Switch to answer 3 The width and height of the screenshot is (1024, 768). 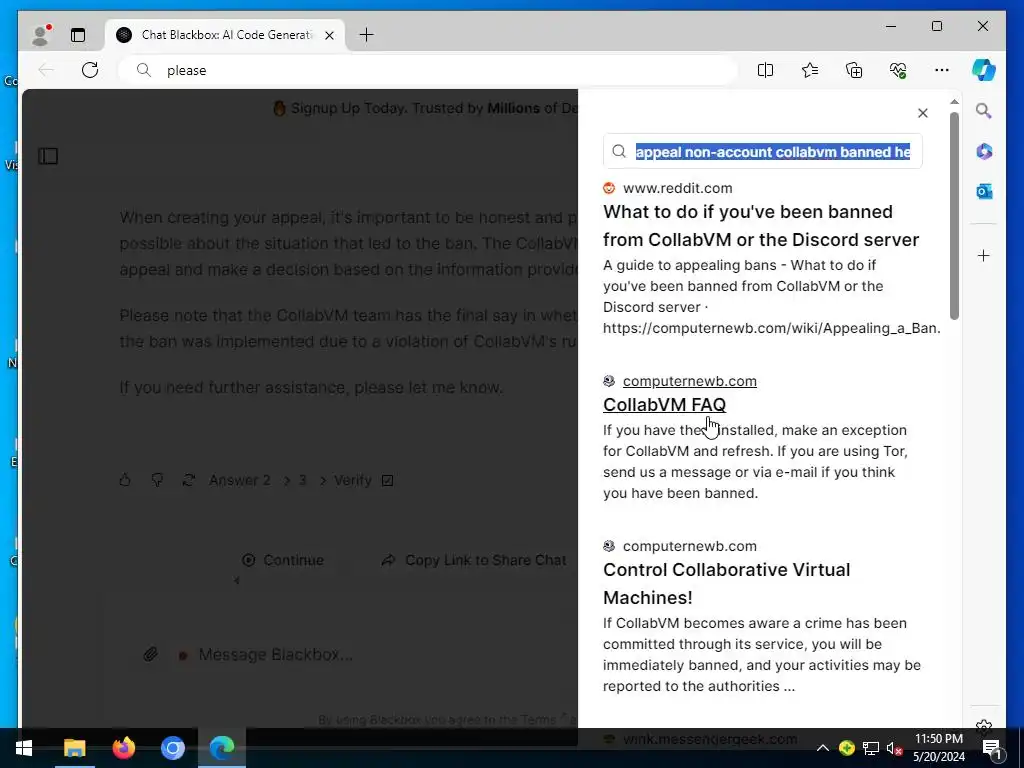pos(302,481)
